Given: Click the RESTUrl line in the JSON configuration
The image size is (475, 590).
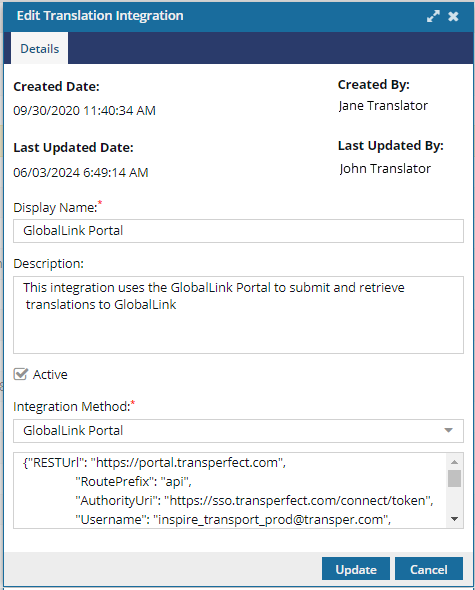Looking at the screenshot, I should 154,462.
